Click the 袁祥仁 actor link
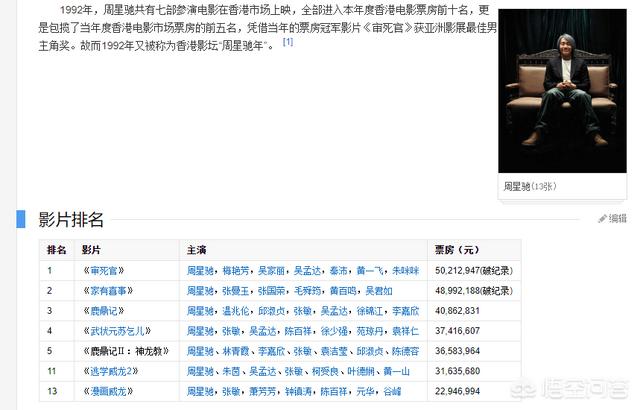Image resolution: width=640 pixels, height=410 pixels. point(405,331)
